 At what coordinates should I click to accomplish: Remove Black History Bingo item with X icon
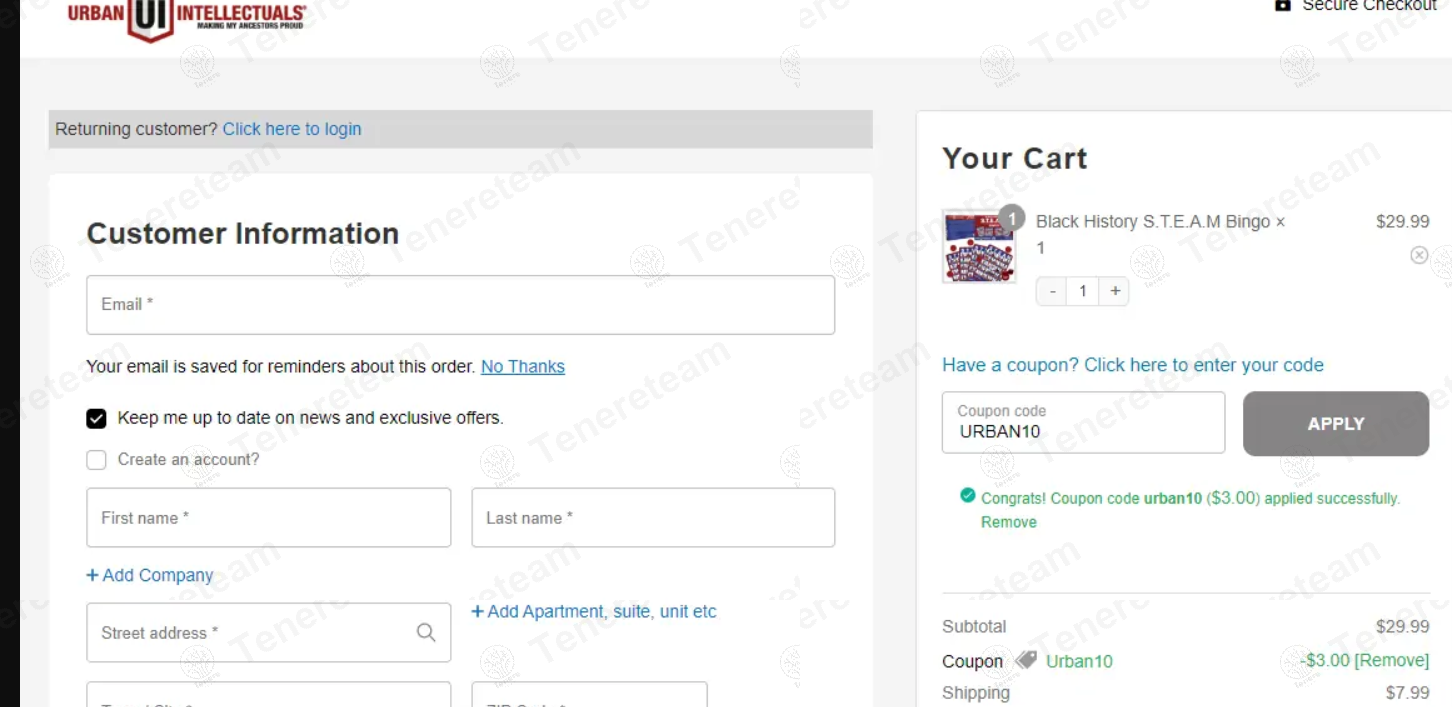coord(1419,255)
